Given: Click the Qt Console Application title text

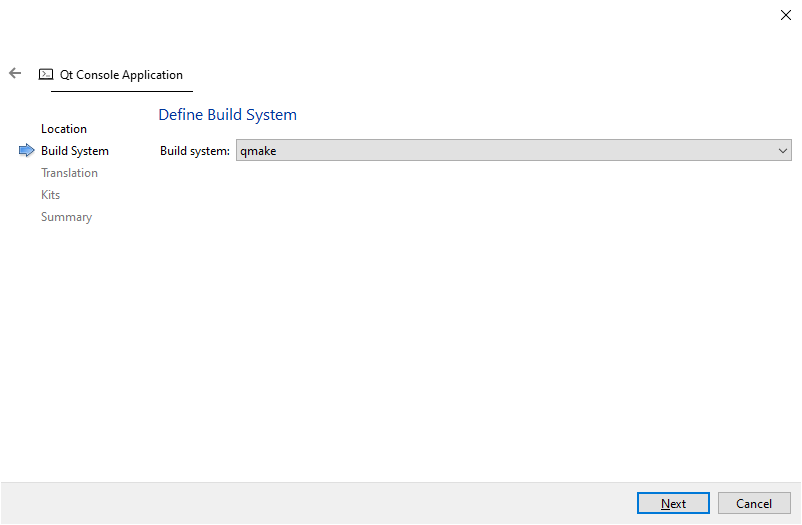Looking at the screenshot, I should [121, 75].
